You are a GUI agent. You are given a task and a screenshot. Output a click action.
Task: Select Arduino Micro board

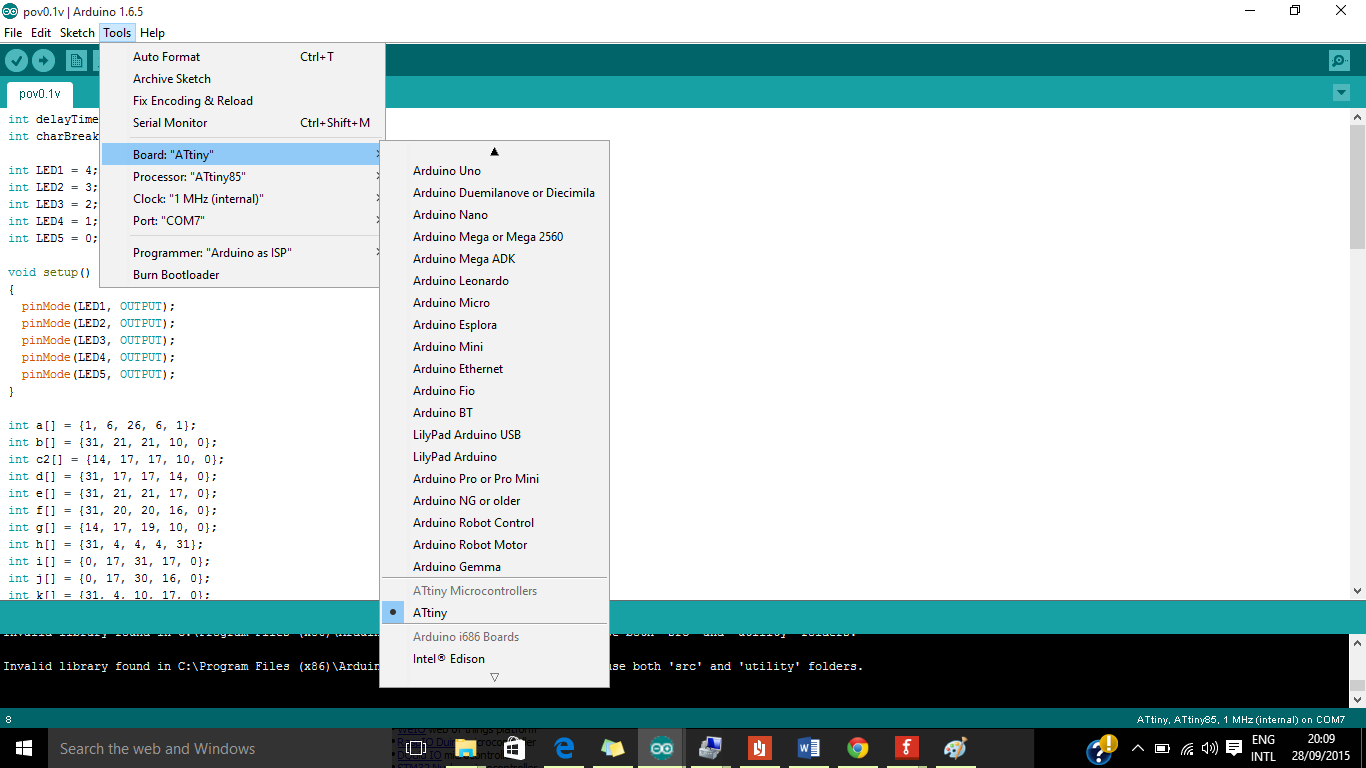pos(494,303)
